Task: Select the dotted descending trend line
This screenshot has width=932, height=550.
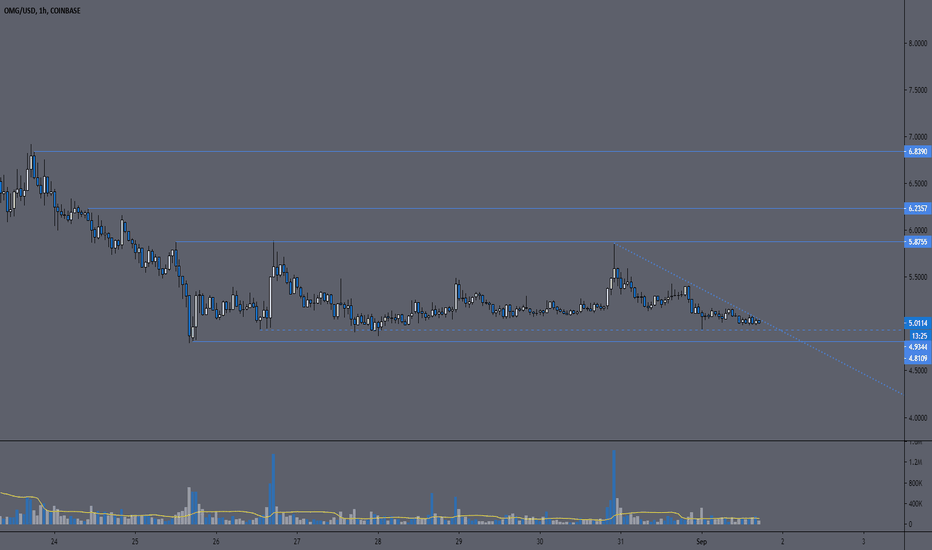Action: (x=759, y=319)
